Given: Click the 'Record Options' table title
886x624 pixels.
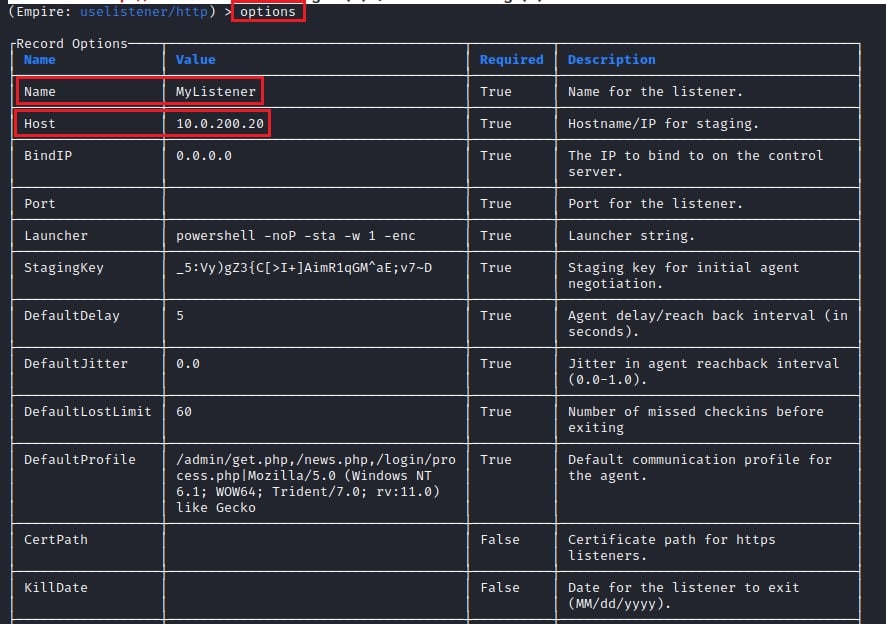Looking at the screenshot, I should [x=72, y=44].
